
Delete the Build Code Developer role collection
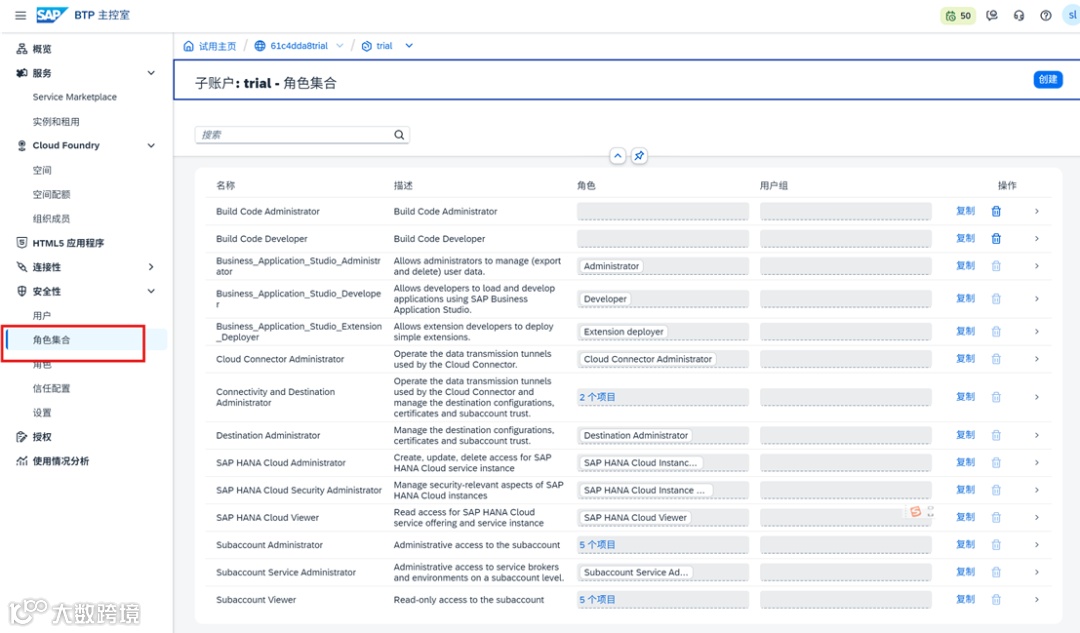(996, 238)
